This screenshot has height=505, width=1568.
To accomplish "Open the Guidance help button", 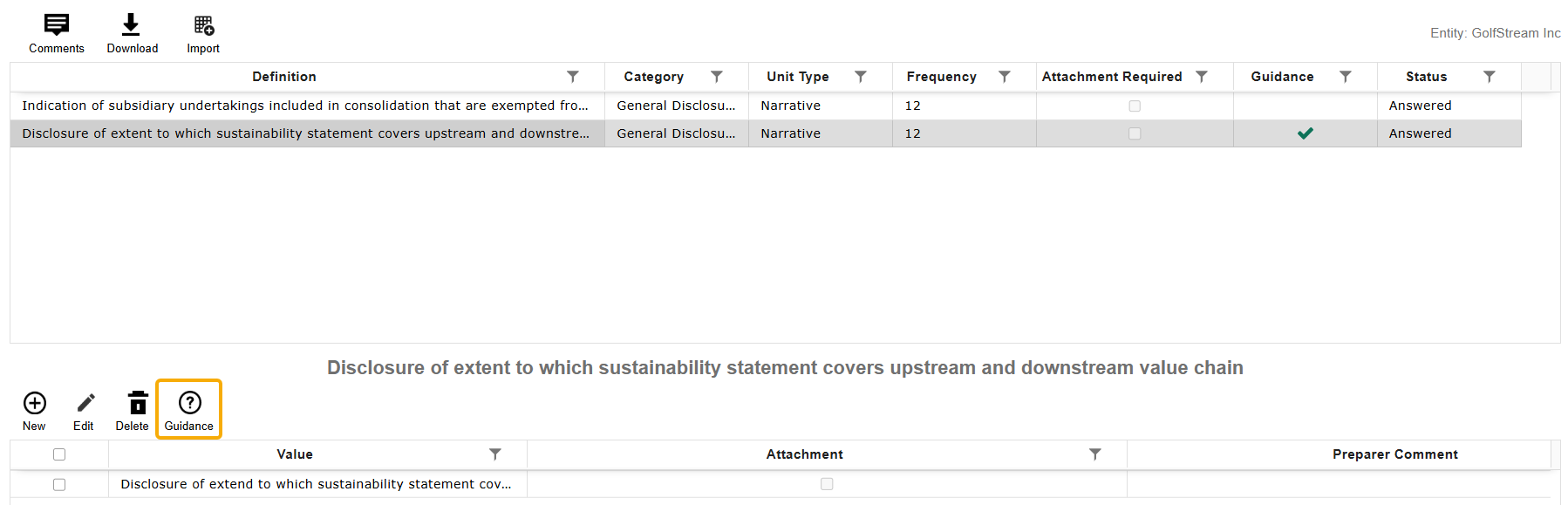I will pos(189,409).
